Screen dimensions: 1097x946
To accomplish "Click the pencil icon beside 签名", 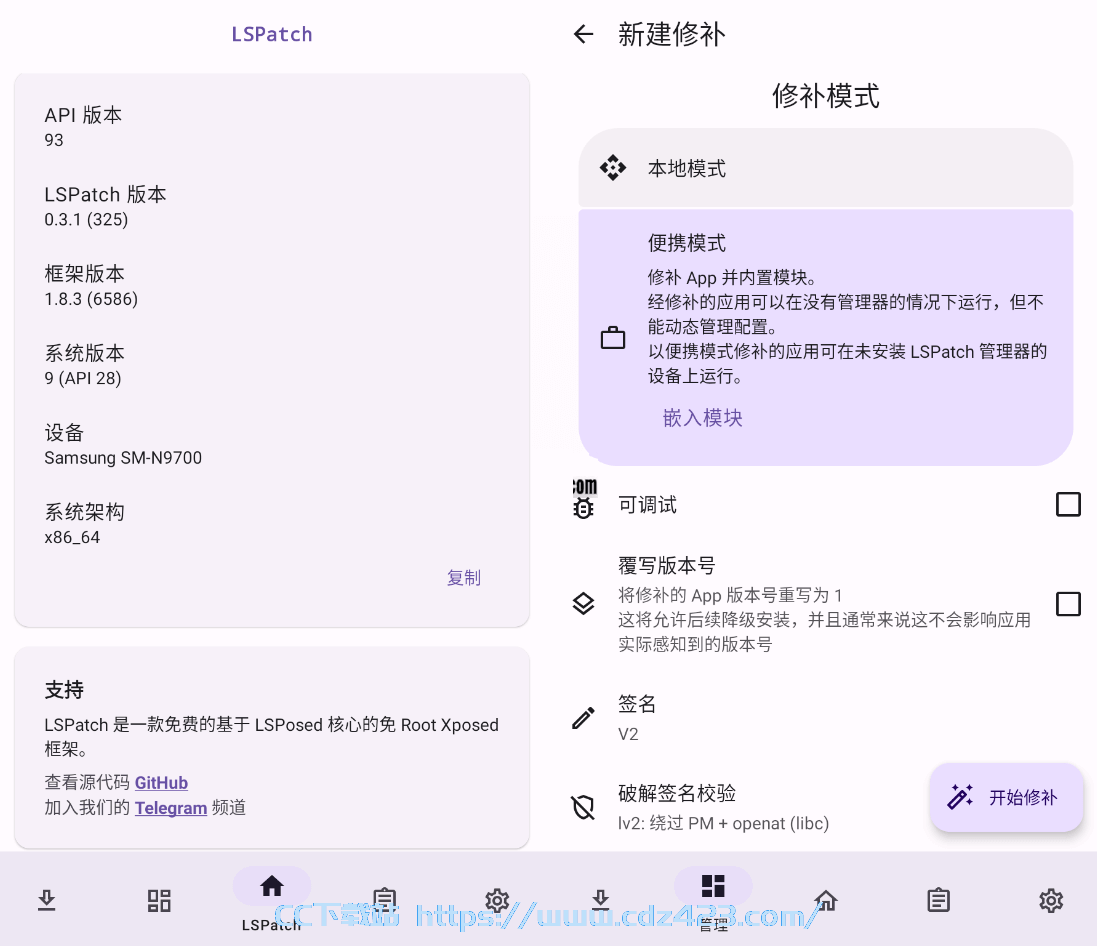I will (x=583, y=718).
